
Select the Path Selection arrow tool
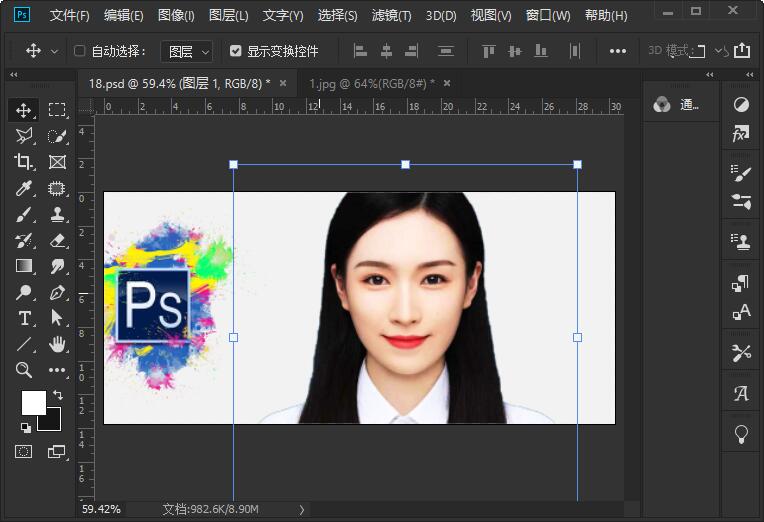[57, 318]
